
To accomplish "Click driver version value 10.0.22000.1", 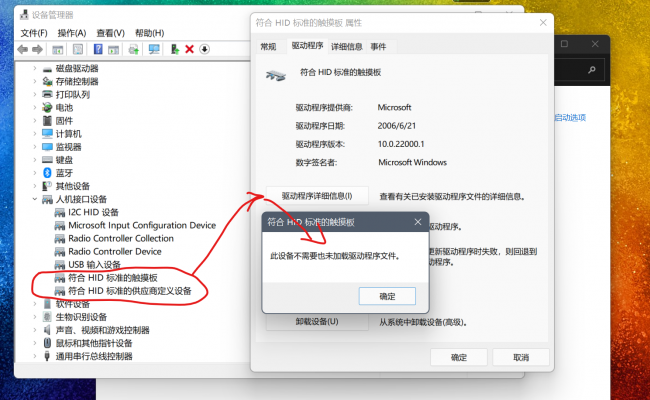I will 401,144.
